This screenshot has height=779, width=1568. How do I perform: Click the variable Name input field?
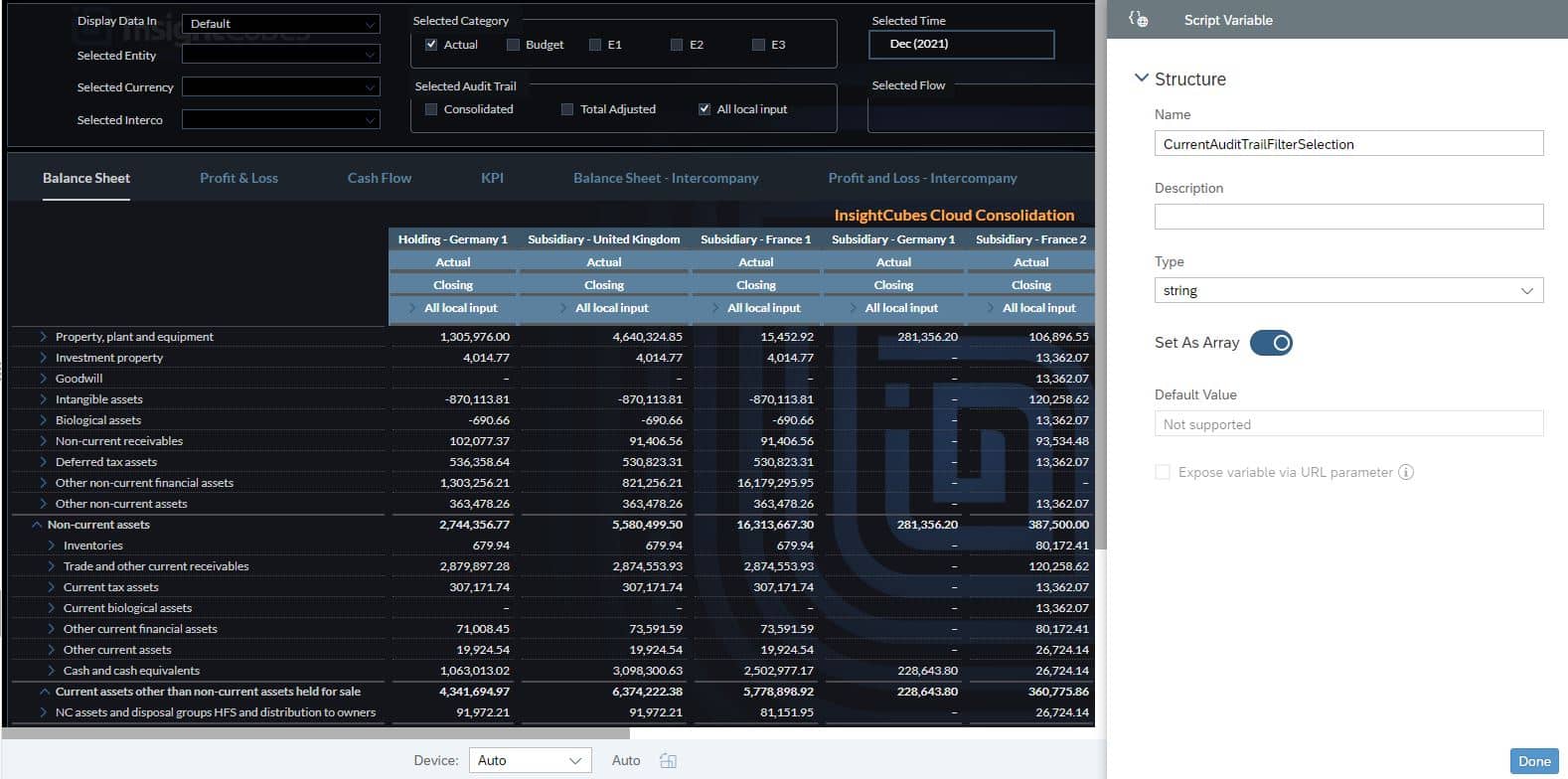click(1348, 144)
